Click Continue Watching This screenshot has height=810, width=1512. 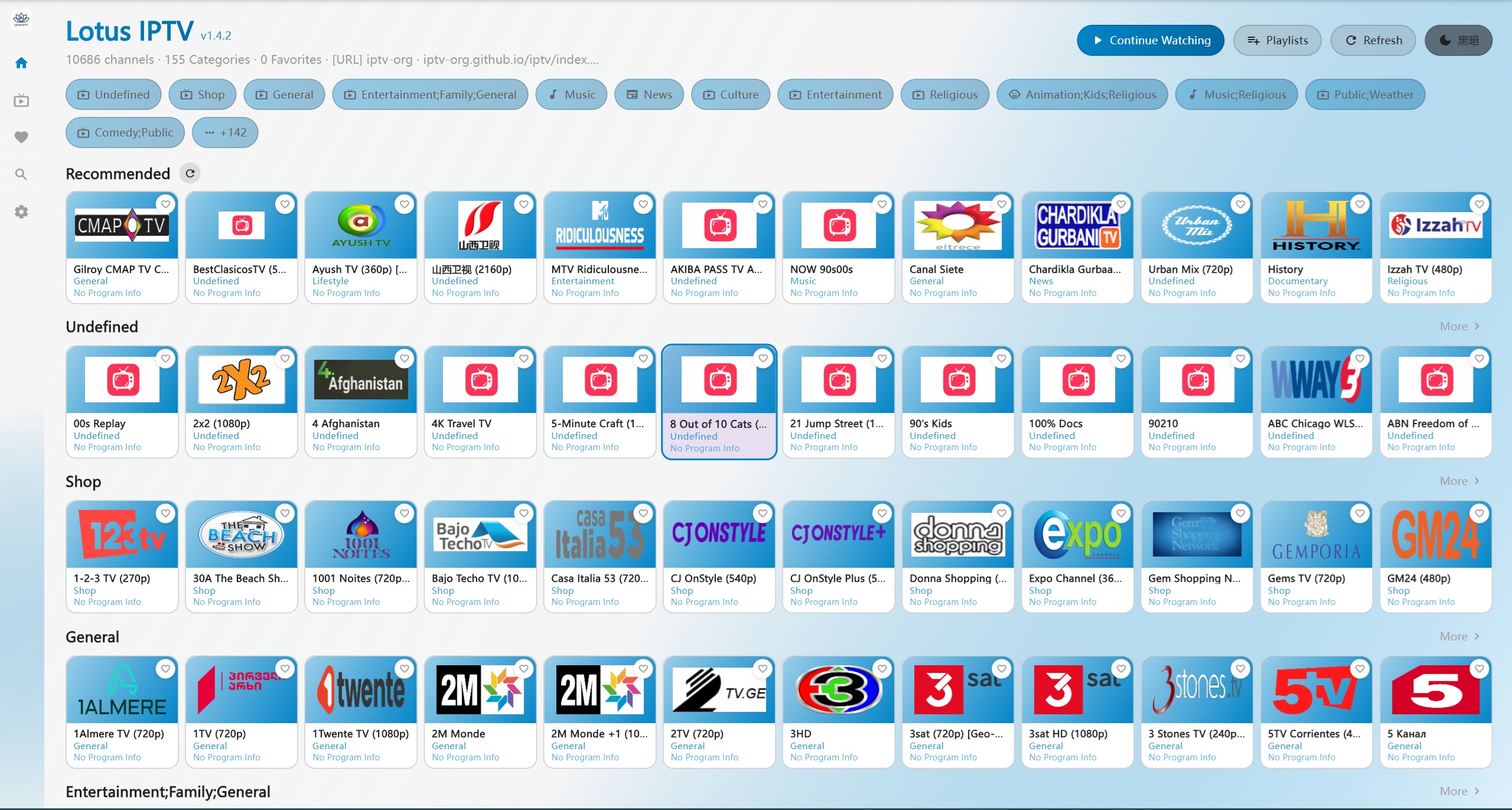[x=1149, y=40]
